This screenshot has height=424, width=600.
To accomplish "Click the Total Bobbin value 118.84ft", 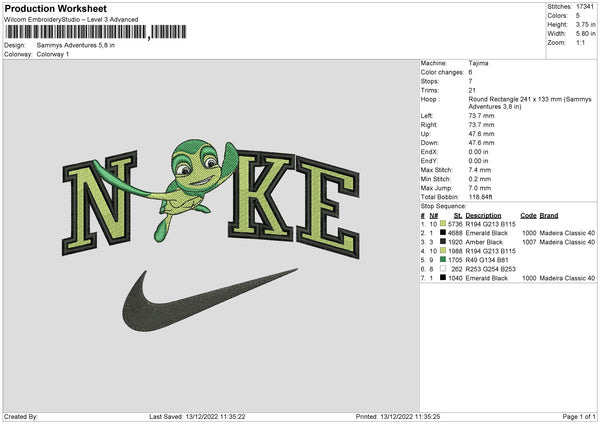I will 480,197.
